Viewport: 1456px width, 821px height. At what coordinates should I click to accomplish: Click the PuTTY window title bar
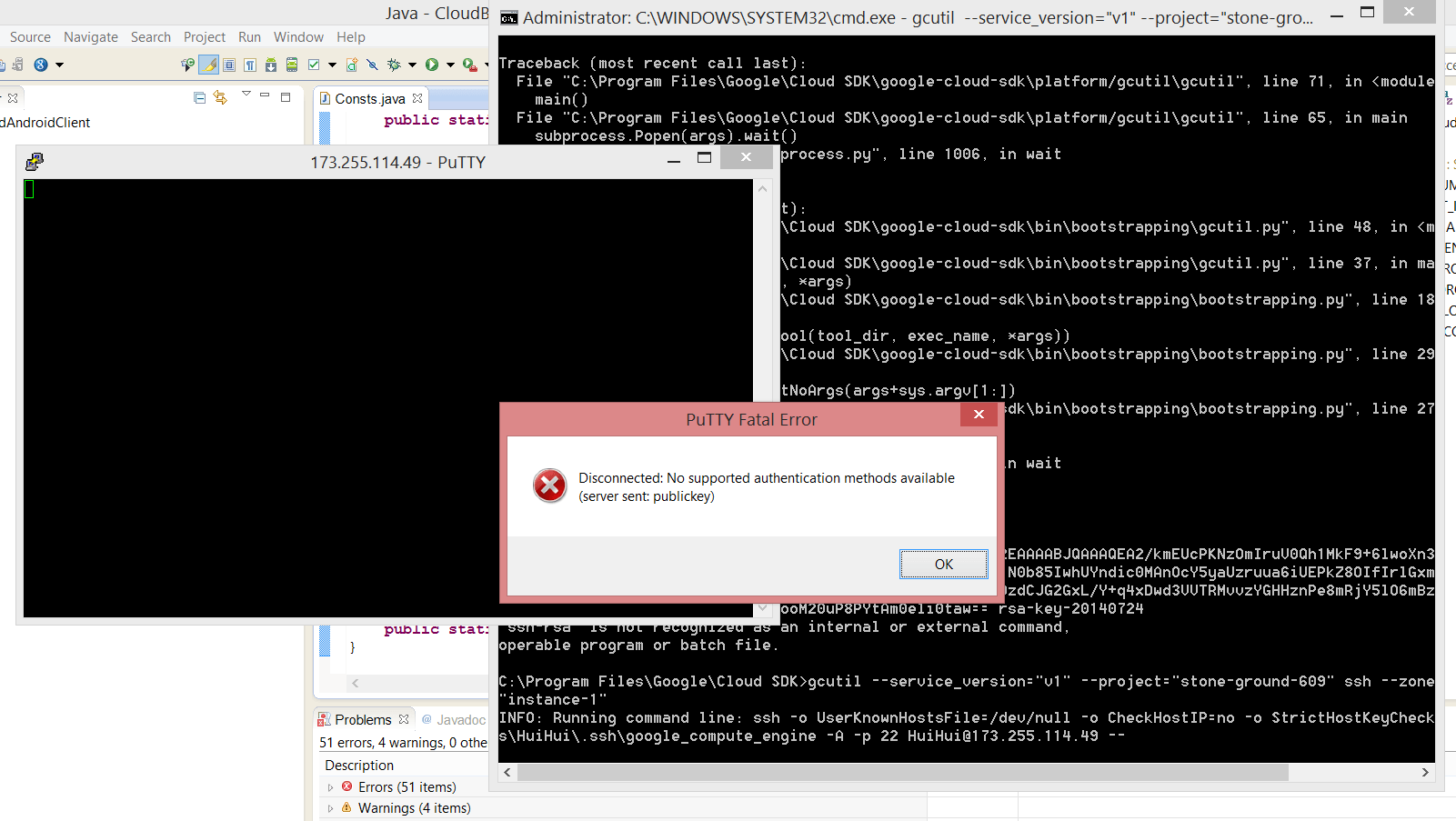click(398, 162)
